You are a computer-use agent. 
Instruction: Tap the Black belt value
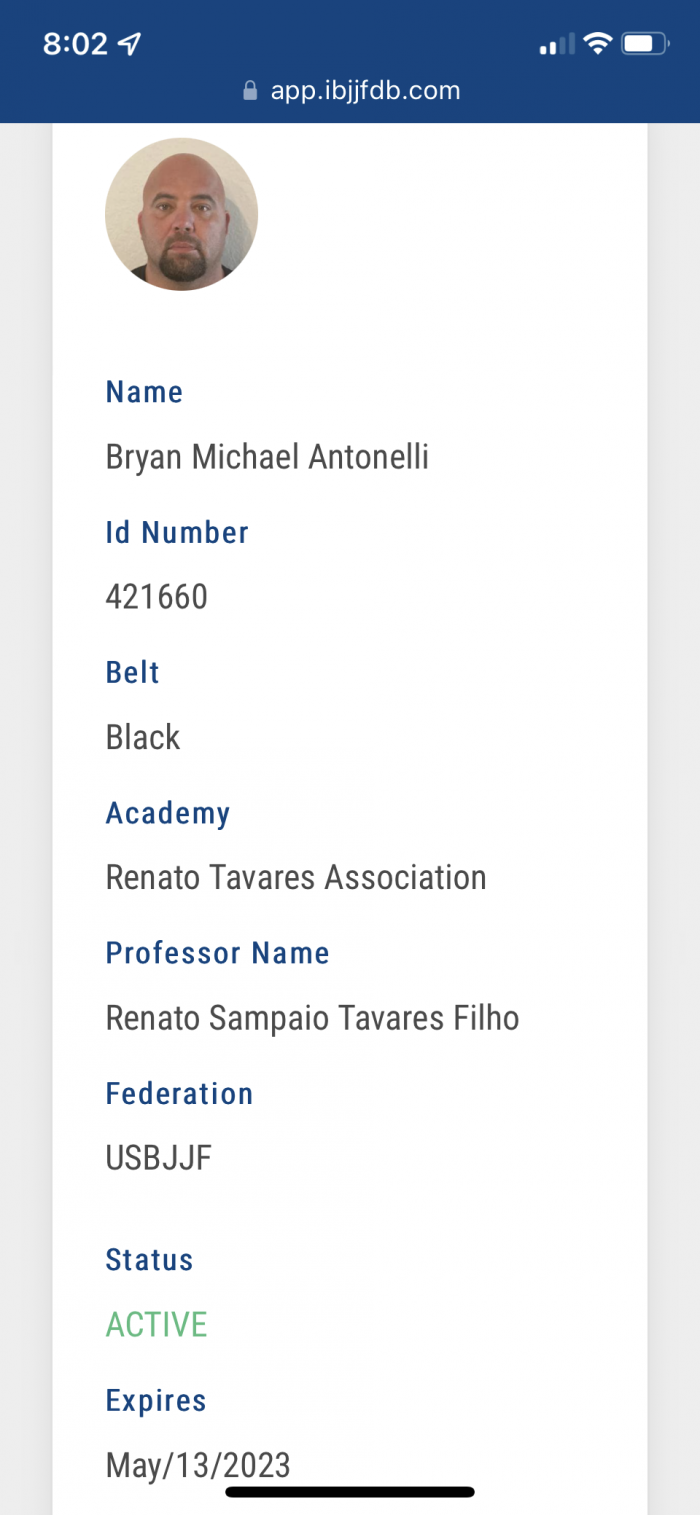pos(143,737)
